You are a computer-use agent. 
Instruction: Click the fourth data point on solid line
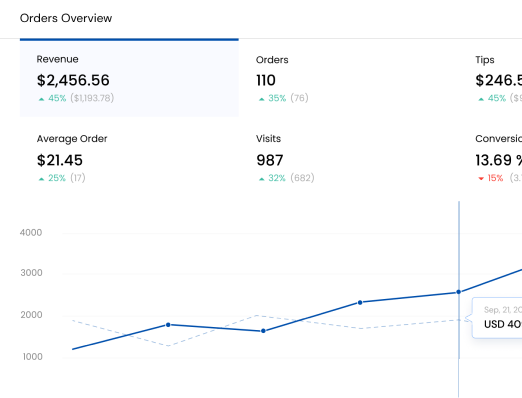[x=360, y=302]
